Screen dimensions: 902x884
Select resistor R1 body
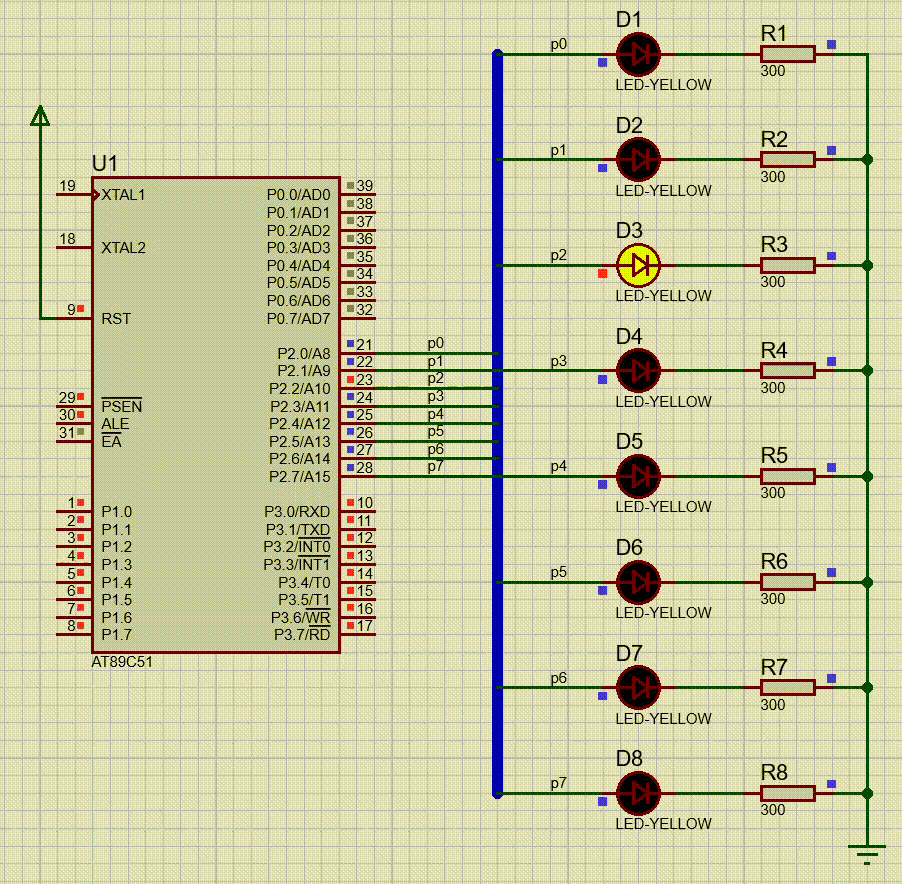[788, 54]
